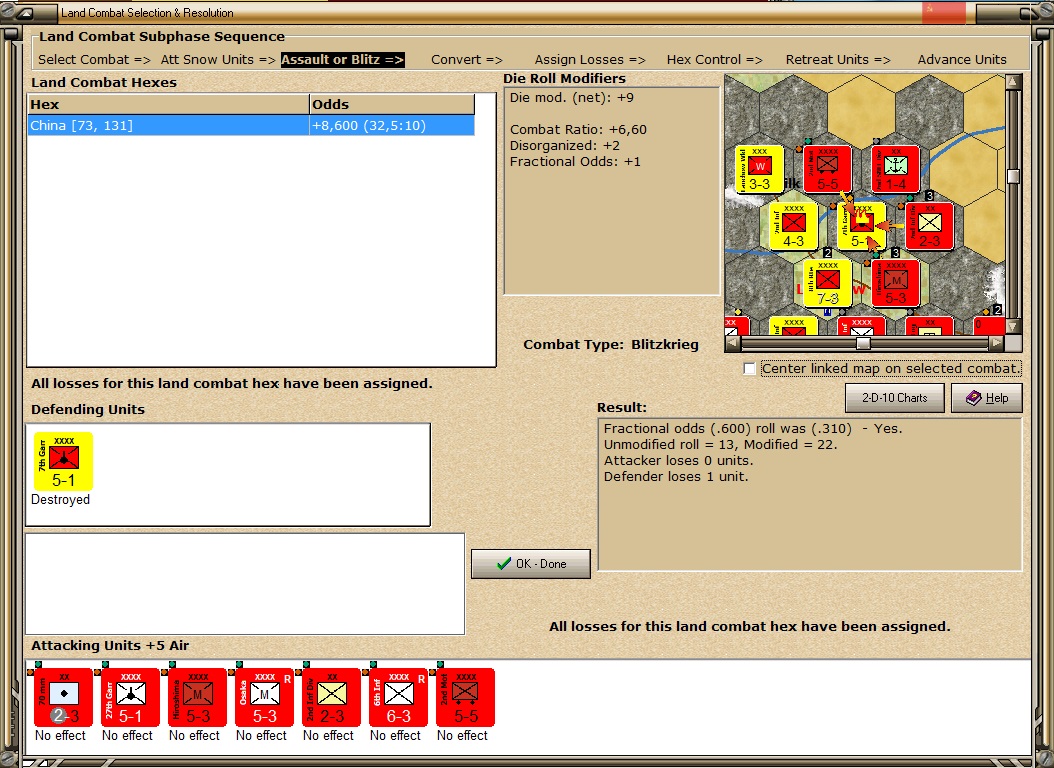The height and width of the screenshot is (768, 1054).
Task: Click the 6th Inf 6-3 attacker counter
Action: pyautogui.click(x=399, y=697)
